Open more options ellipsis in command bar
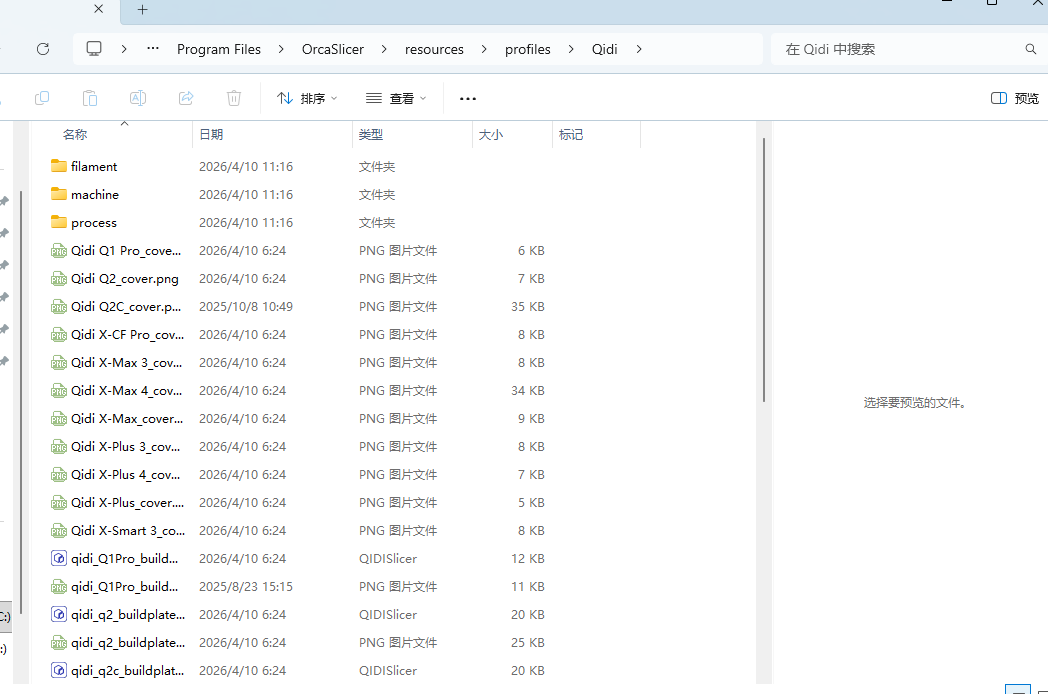The height and width of the screenshot is (694, 1048). click(468, 99)
